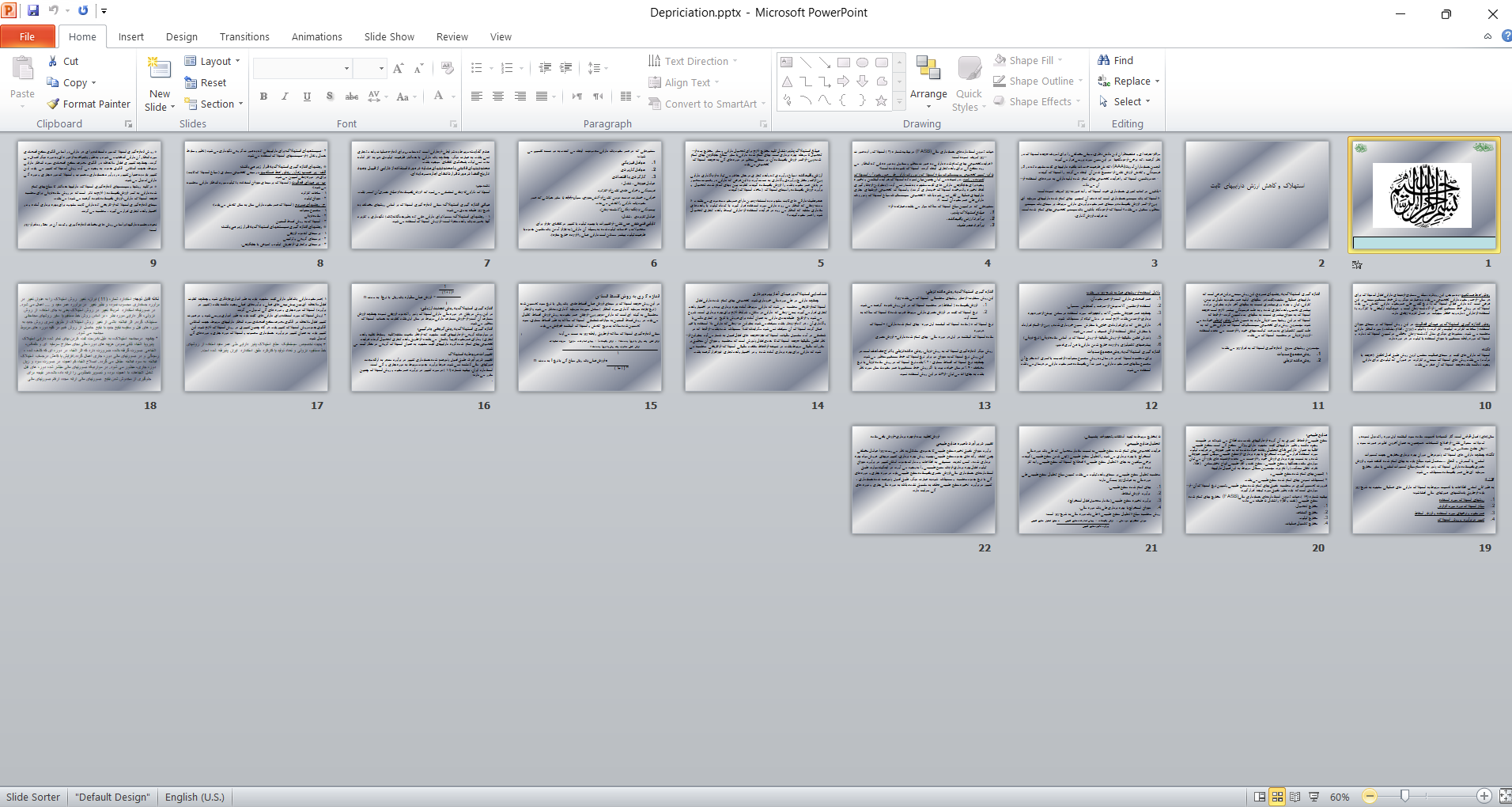Viewport: 1512px width, 807px height.
Task: Click the Undo icon in title bar
Action: 54,11
